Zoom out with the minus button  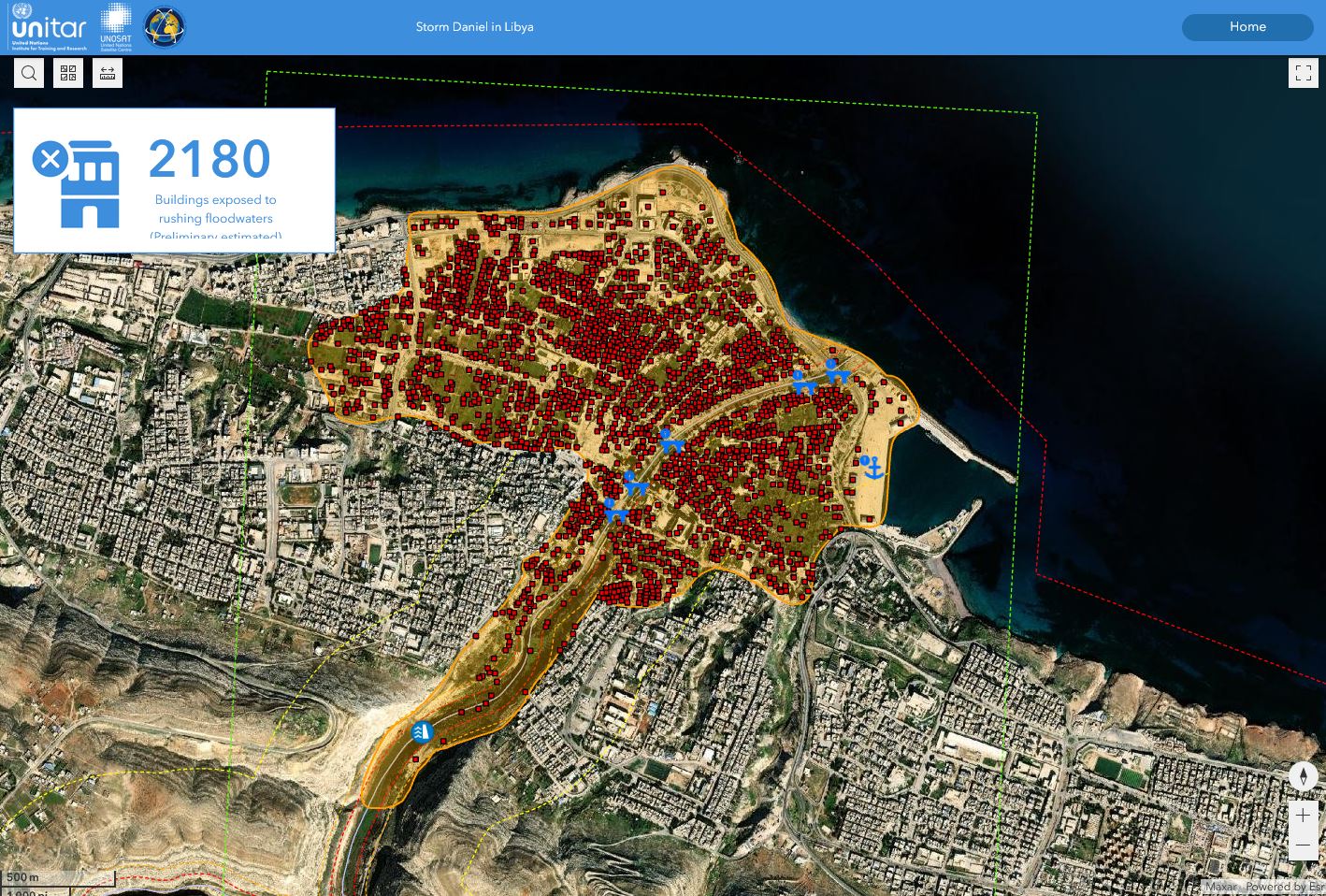click(x=1303, y=845)
